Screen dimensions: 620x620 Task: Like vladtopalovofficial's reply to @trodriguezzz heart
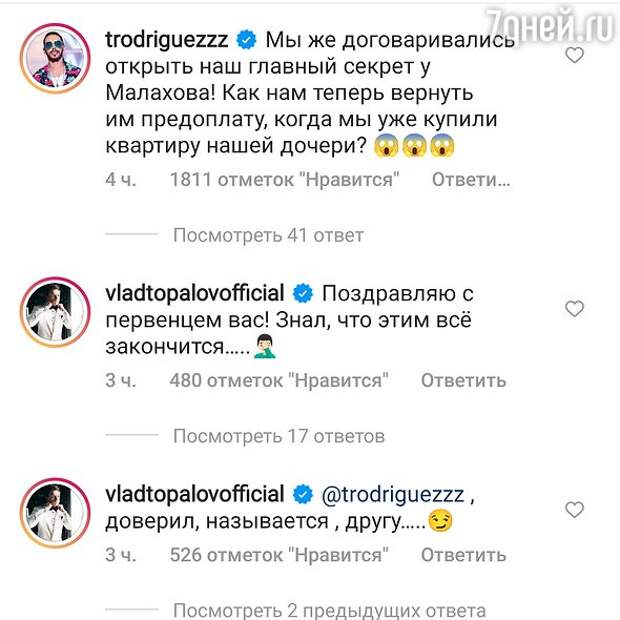[x=574, y=509]
